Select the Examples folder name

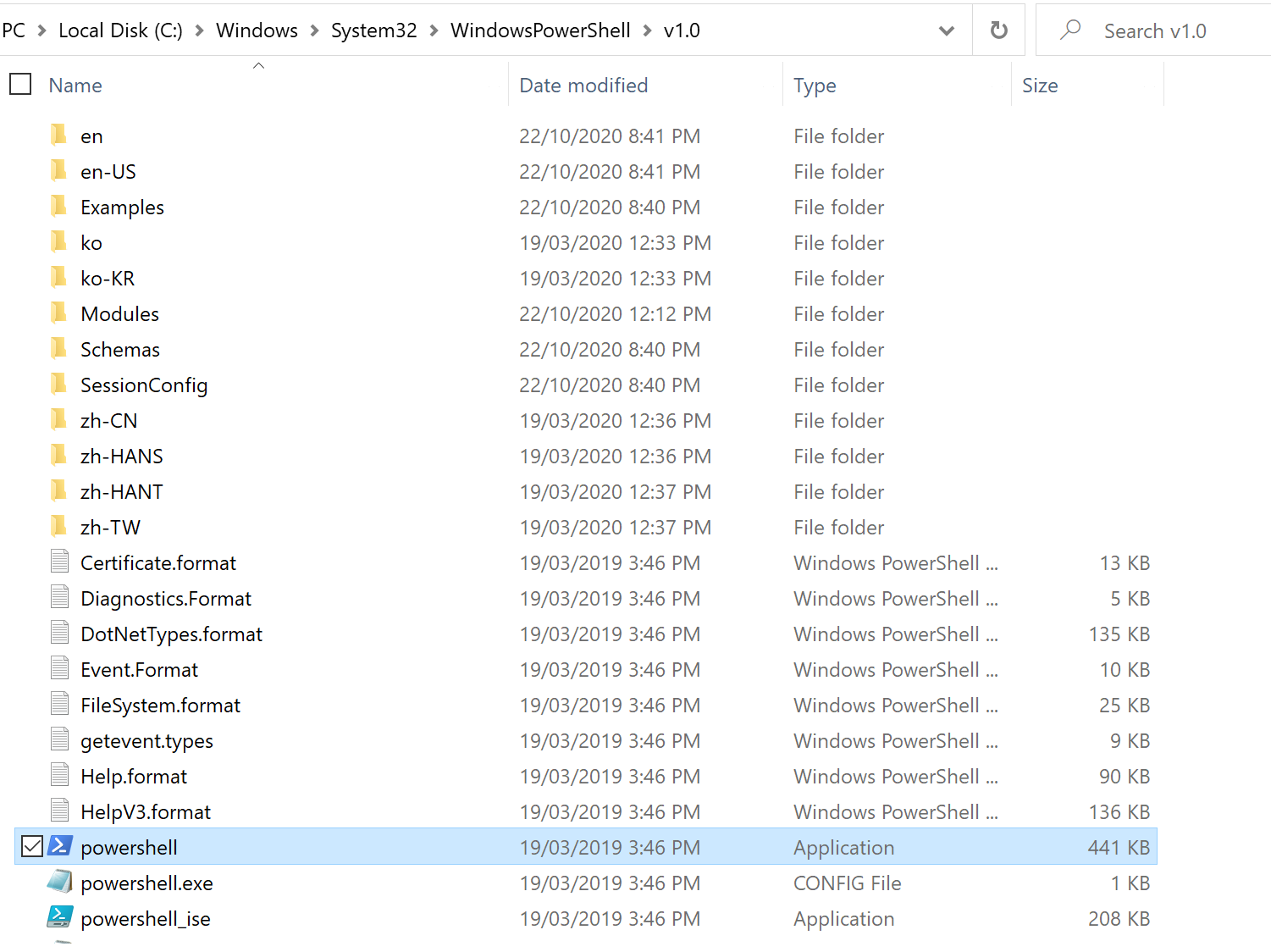[x=122, y=208]
